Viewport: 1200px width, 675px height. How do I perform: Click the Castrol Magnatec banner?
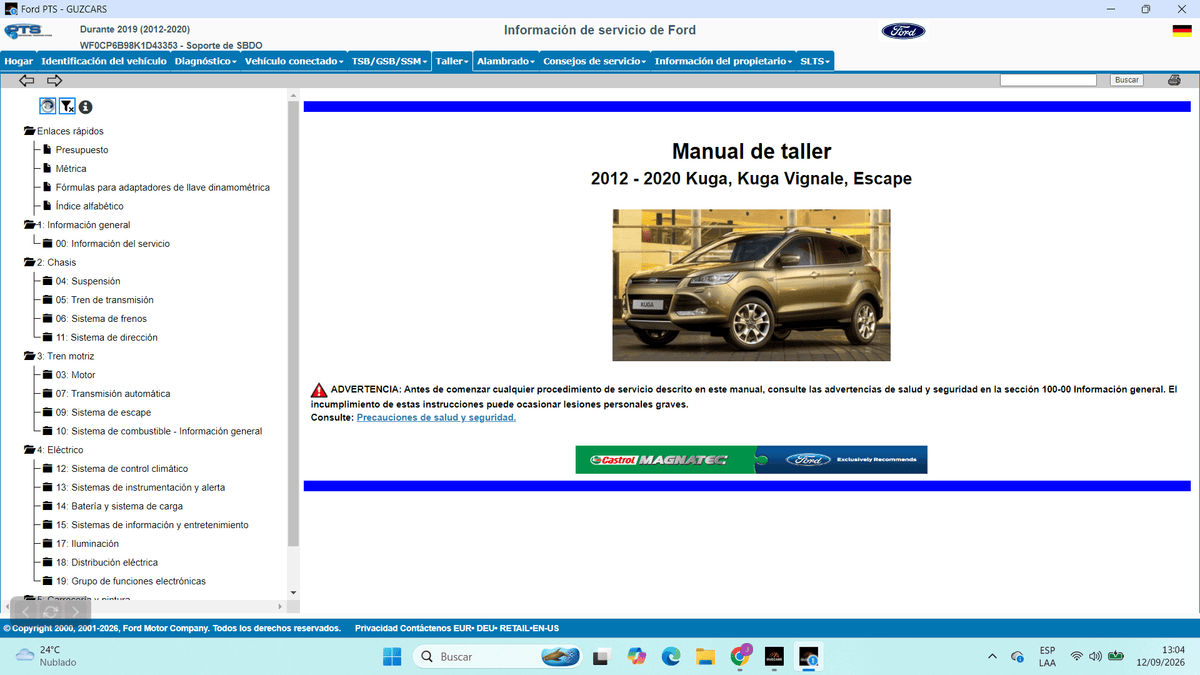tap(751, 460)
